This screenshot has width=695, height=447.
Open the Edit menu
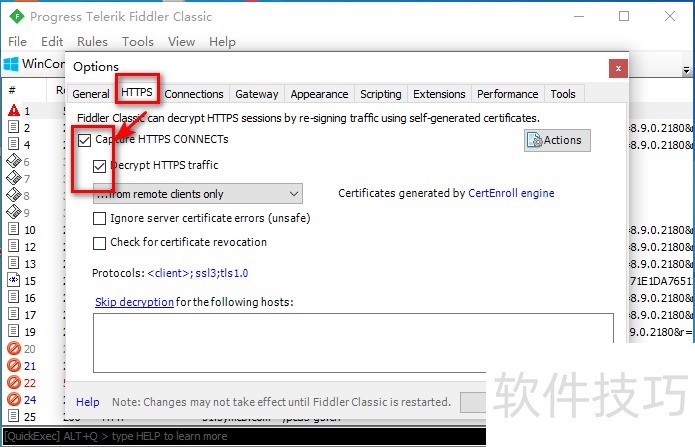52,42
